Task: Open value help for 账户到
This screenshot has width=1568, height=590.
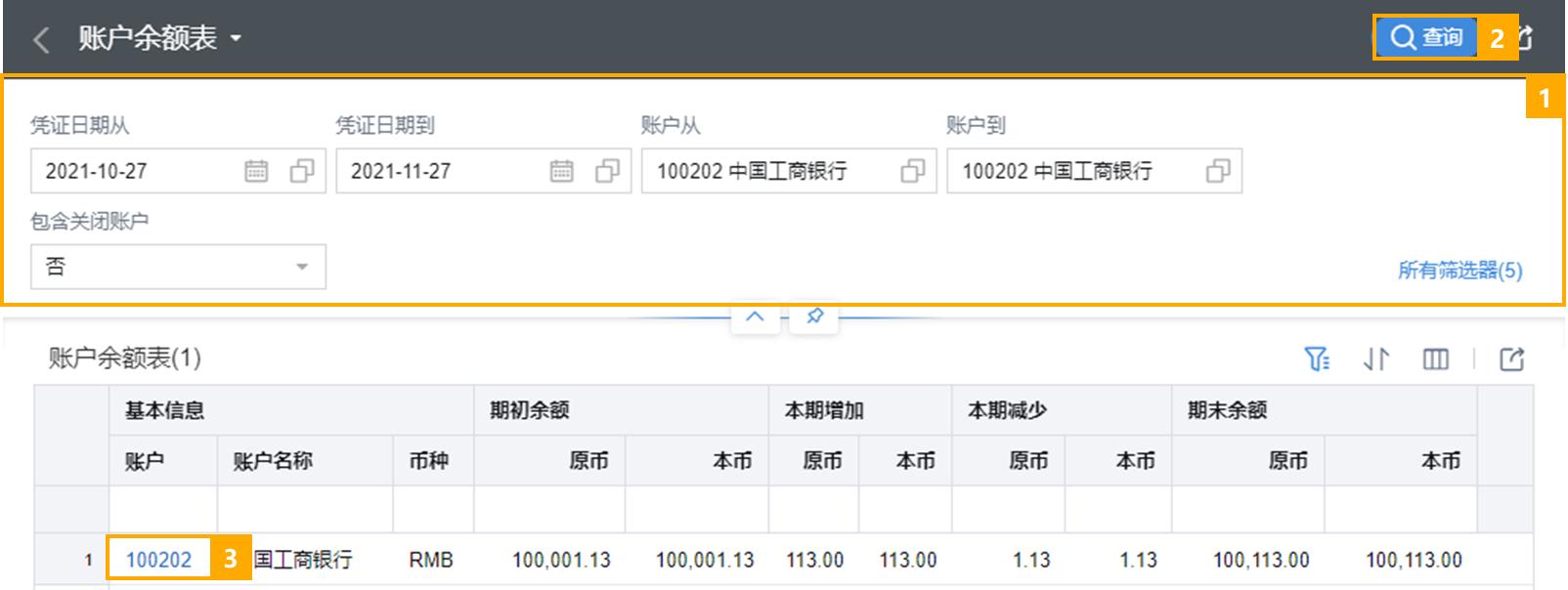Action: coord(1218,171)
